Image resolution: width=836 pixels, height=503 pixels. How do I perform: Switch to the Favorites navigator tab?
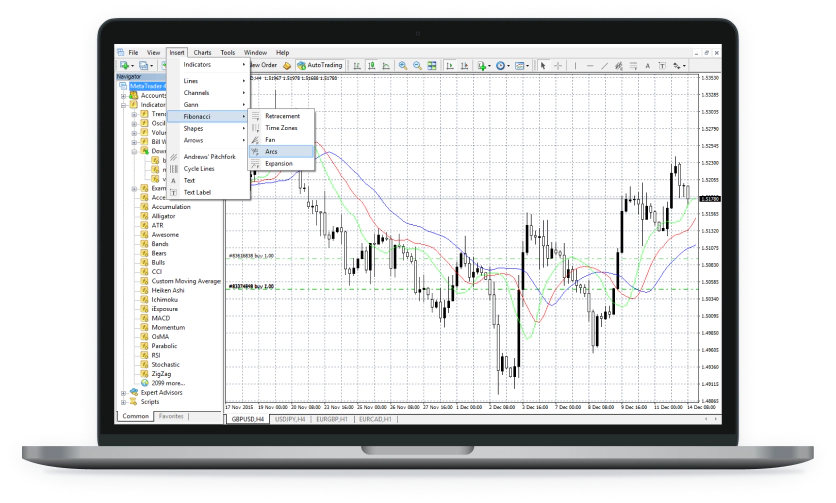click(x=172, y=415)
